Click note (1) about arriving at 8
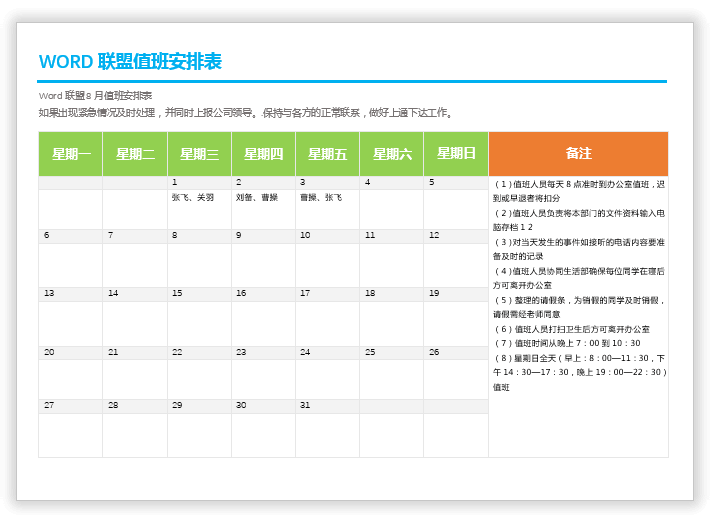This screenshot has height=528, width=710. coord(579,191)
